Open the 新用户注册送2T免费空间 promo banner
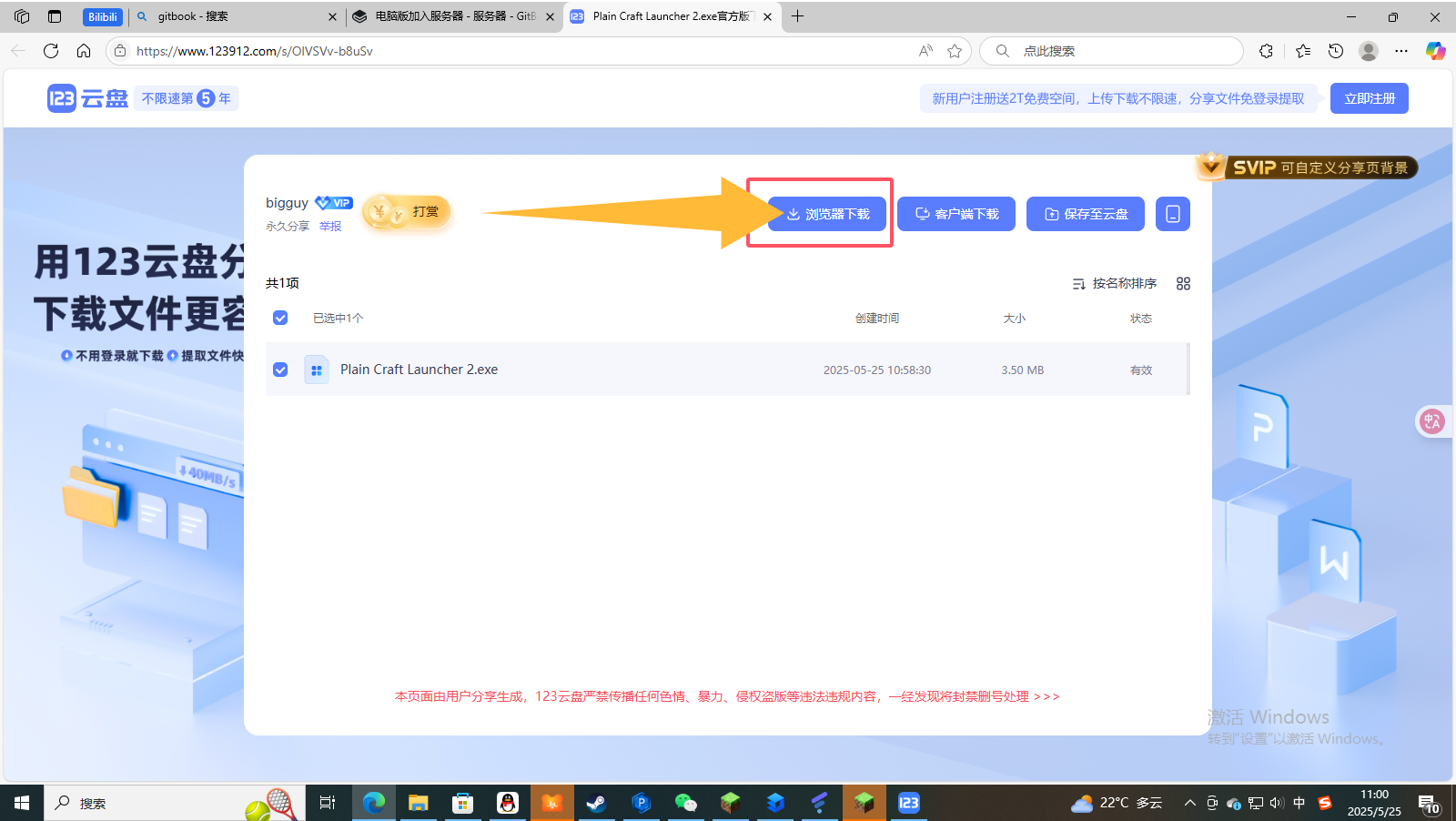 (x=1118, y=98)
